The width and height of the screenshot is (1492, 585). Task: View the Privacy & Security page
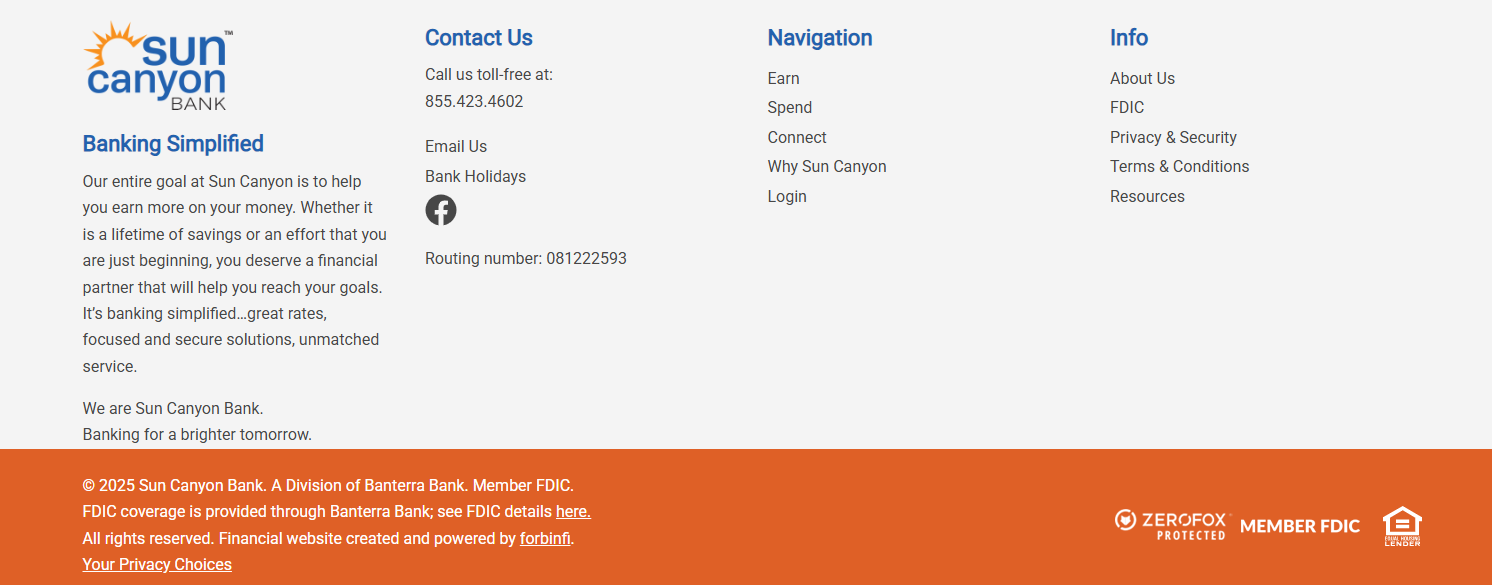1173,138
